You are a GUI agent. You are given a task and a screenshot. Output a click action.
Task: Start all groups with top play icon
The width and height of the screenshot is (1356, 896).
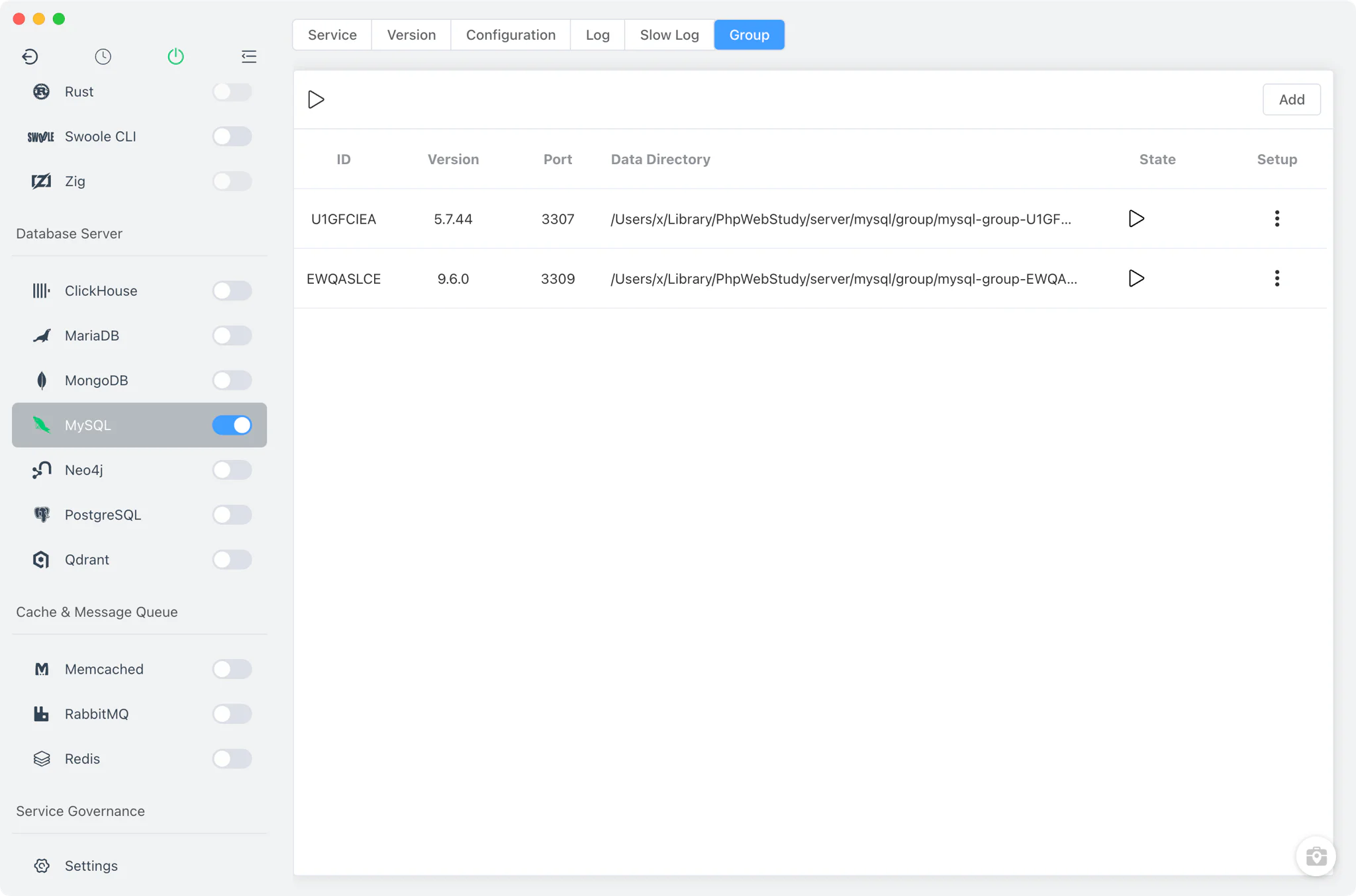pyautogui.click(x=316, y=100)
